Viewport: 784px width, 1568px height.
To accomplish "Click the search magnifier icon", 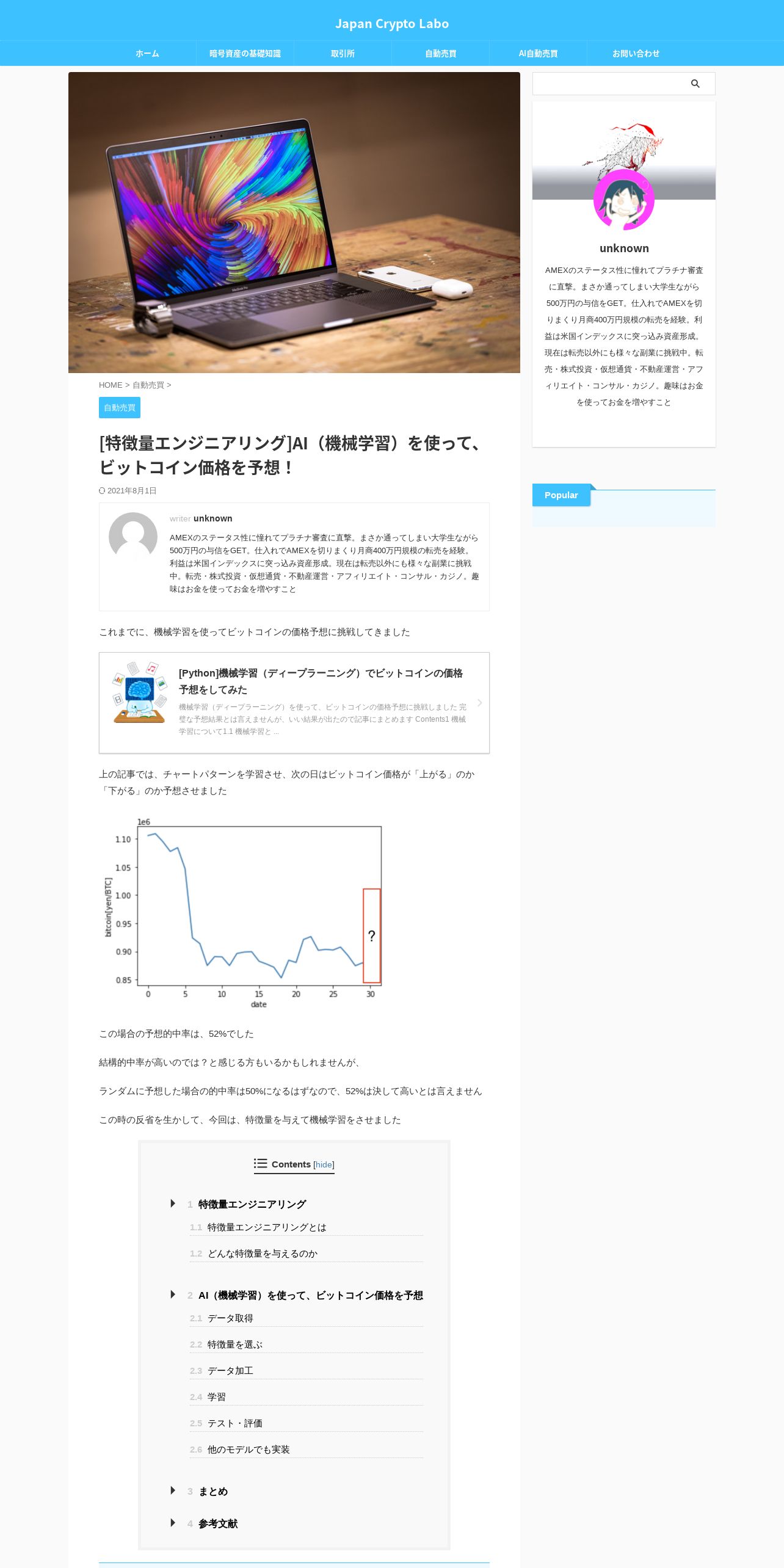I will coord(695,84).
